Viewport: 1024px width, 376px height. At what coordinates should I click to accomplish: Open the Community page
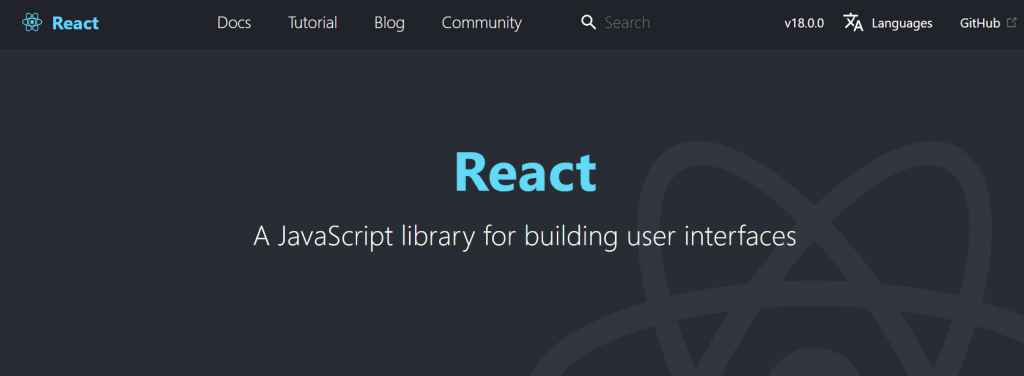point(482,23)
